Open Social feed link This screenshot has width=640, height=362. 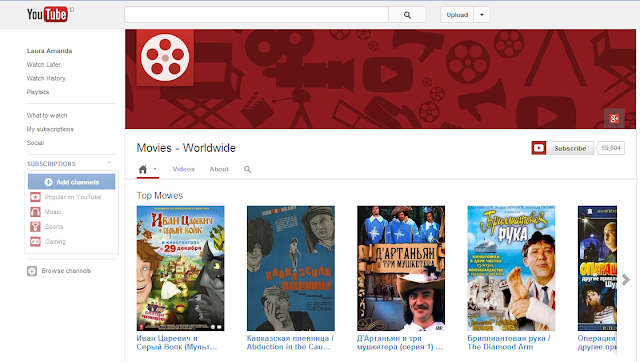click(35, 142)
